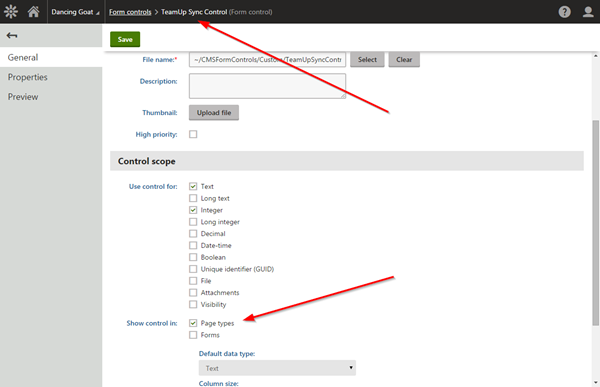
Task: Open the user account icon
Action: (588, 12)
